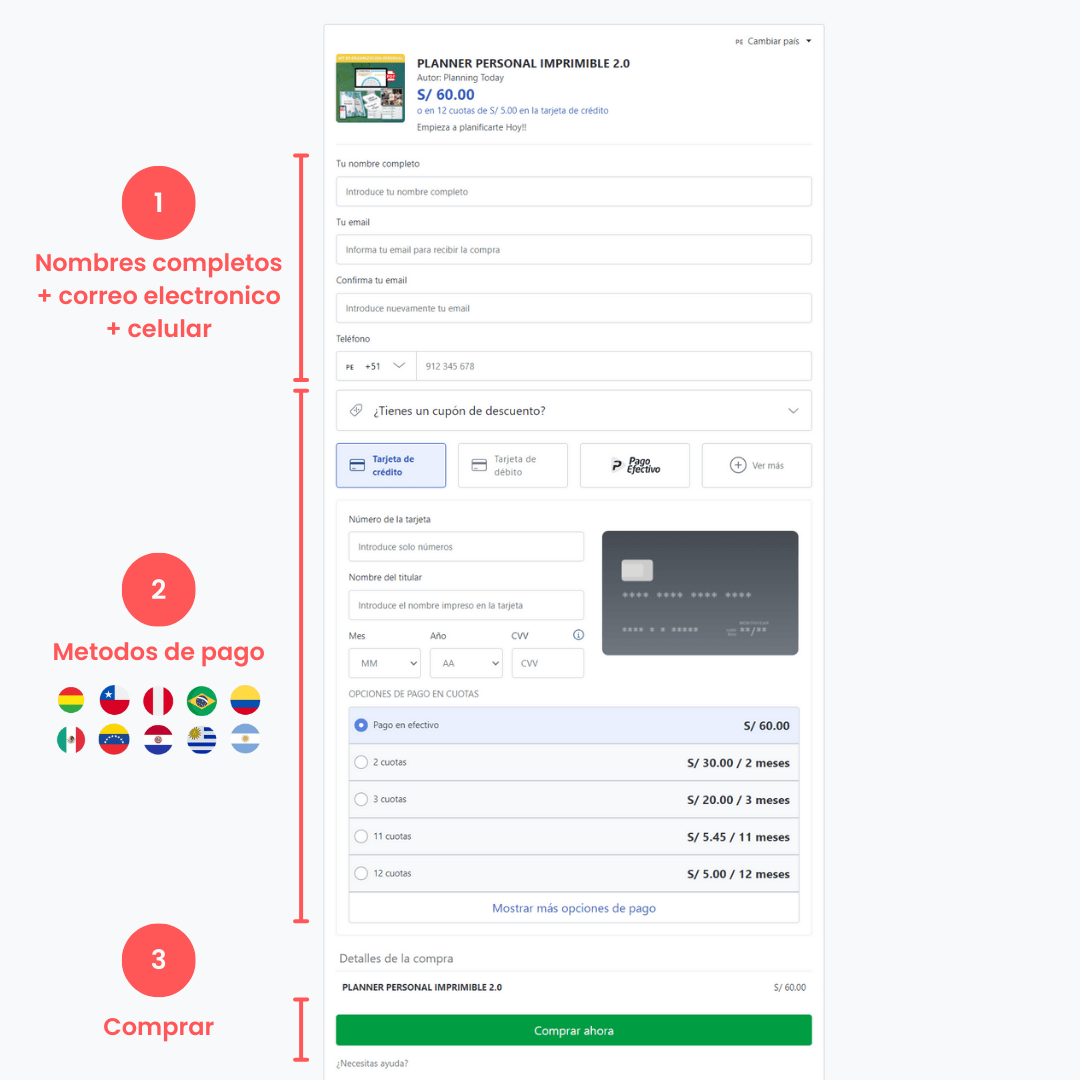Open the MM month dropdown
1080x1080 pixels.
[384, 663]
